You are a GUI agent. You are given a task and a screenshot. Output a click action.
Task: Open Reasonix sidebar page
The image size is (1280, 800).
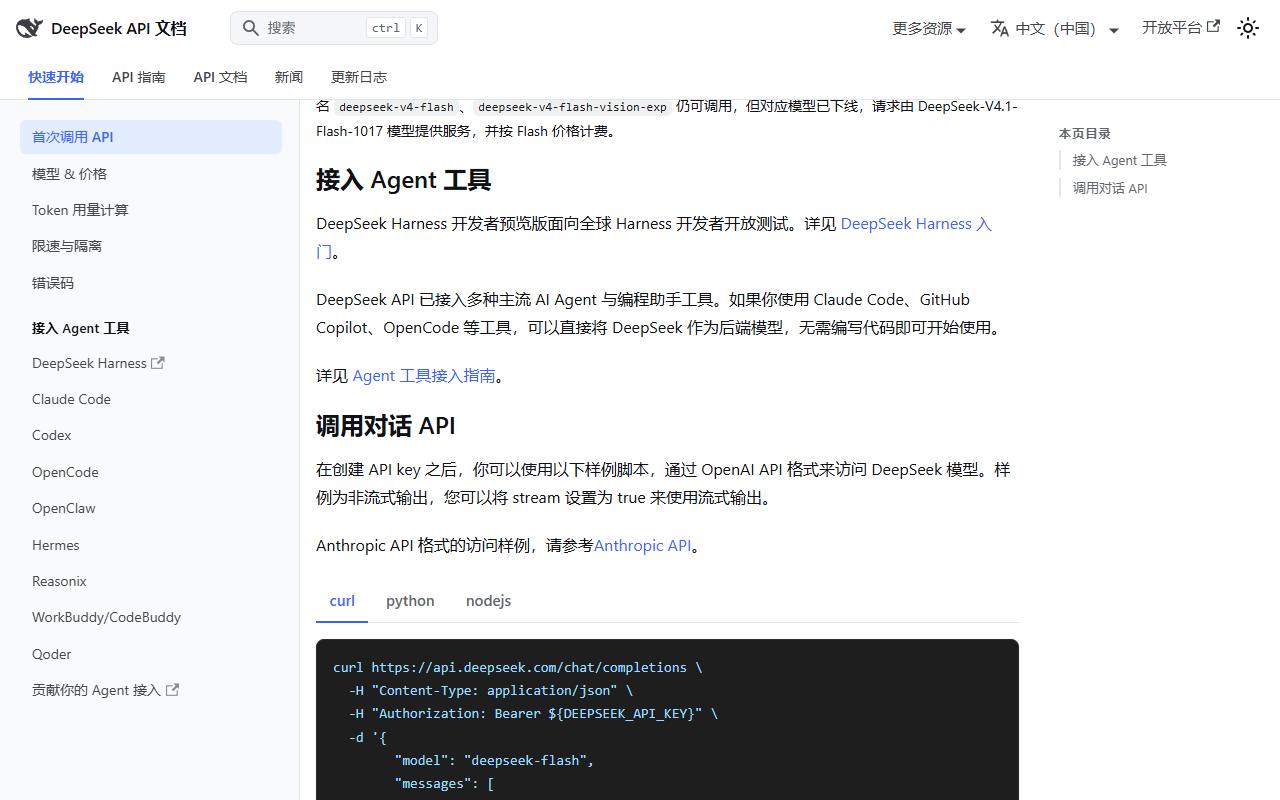click(151, 581)
